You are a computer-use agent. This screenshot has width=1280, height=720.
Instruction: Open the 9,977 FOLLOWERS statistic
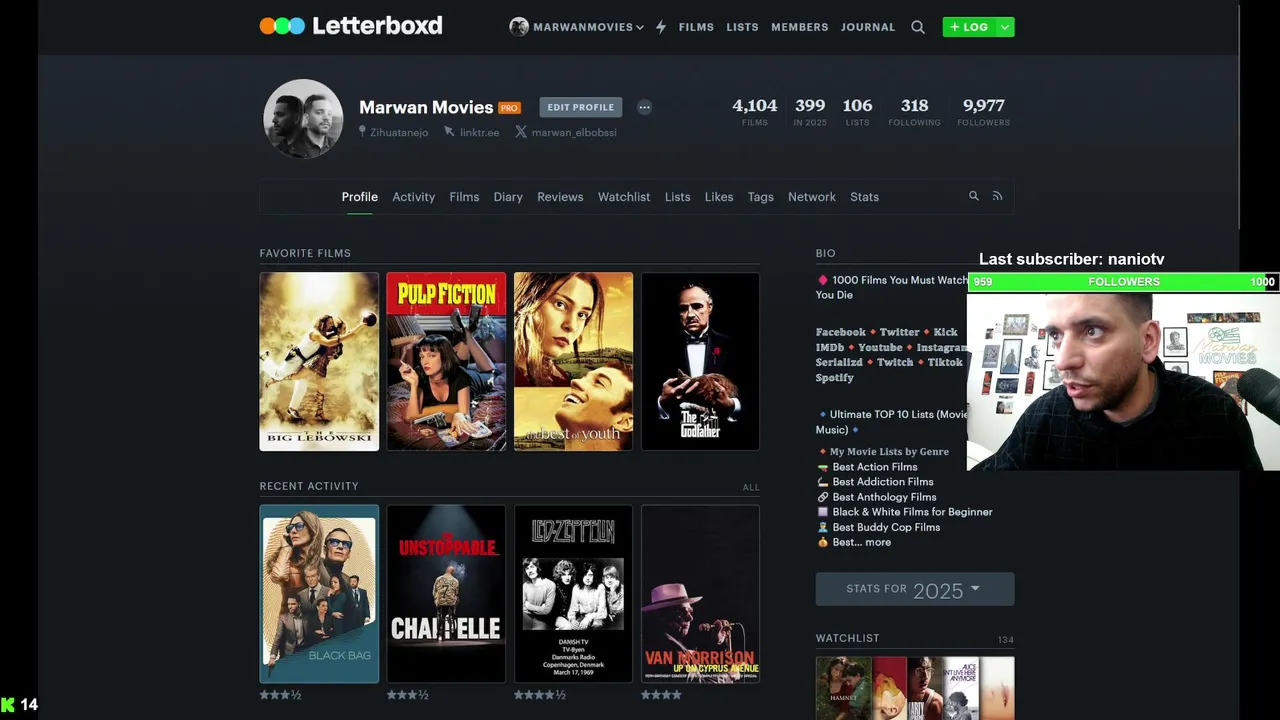coord(984,111)
